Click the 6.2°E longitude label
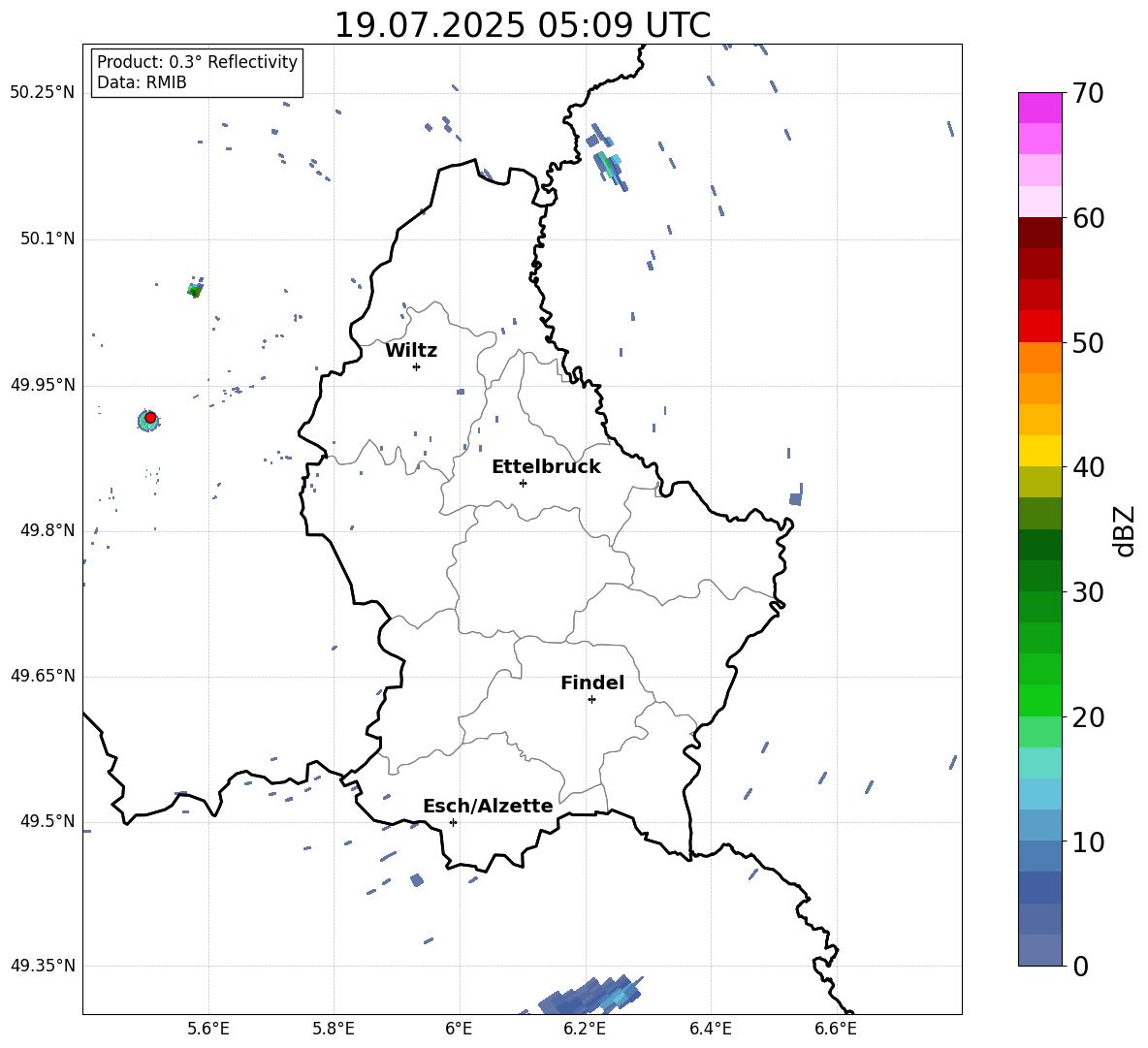The width and height of the screenshot is (1148, 1048). [x=585, y=1029]
